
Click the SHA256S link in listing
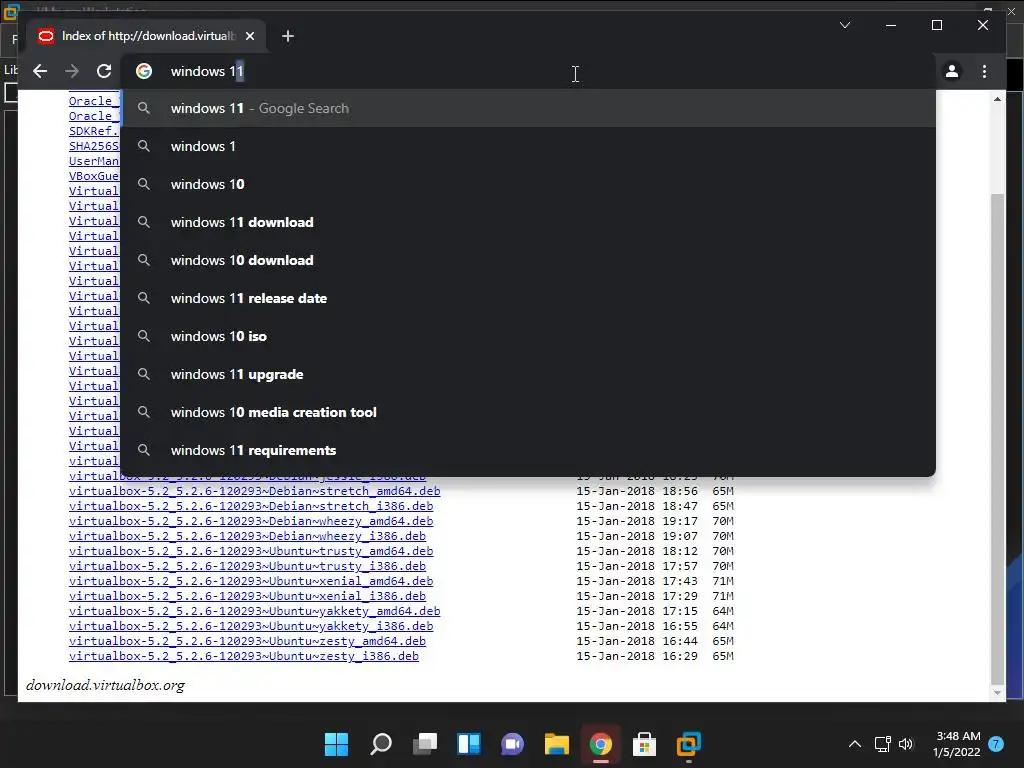(94, 146)
